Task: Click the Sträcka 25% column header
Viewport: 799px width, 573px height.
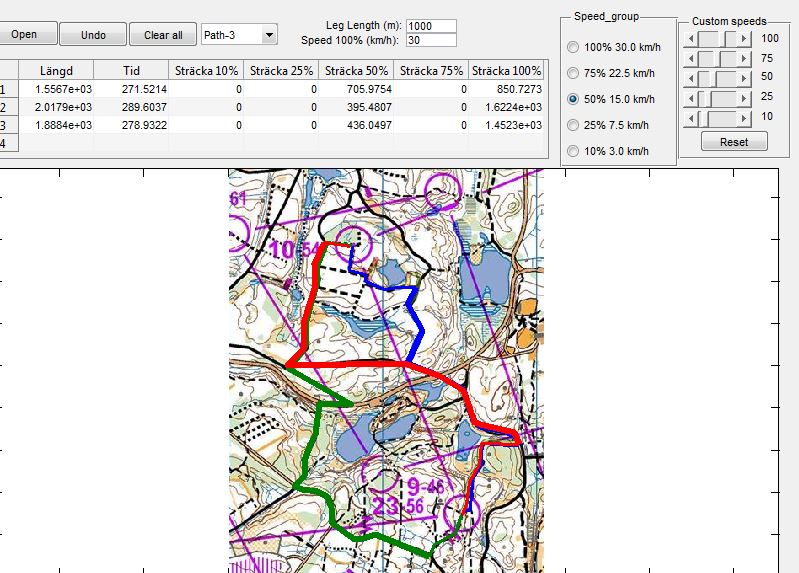Action: 281,70
